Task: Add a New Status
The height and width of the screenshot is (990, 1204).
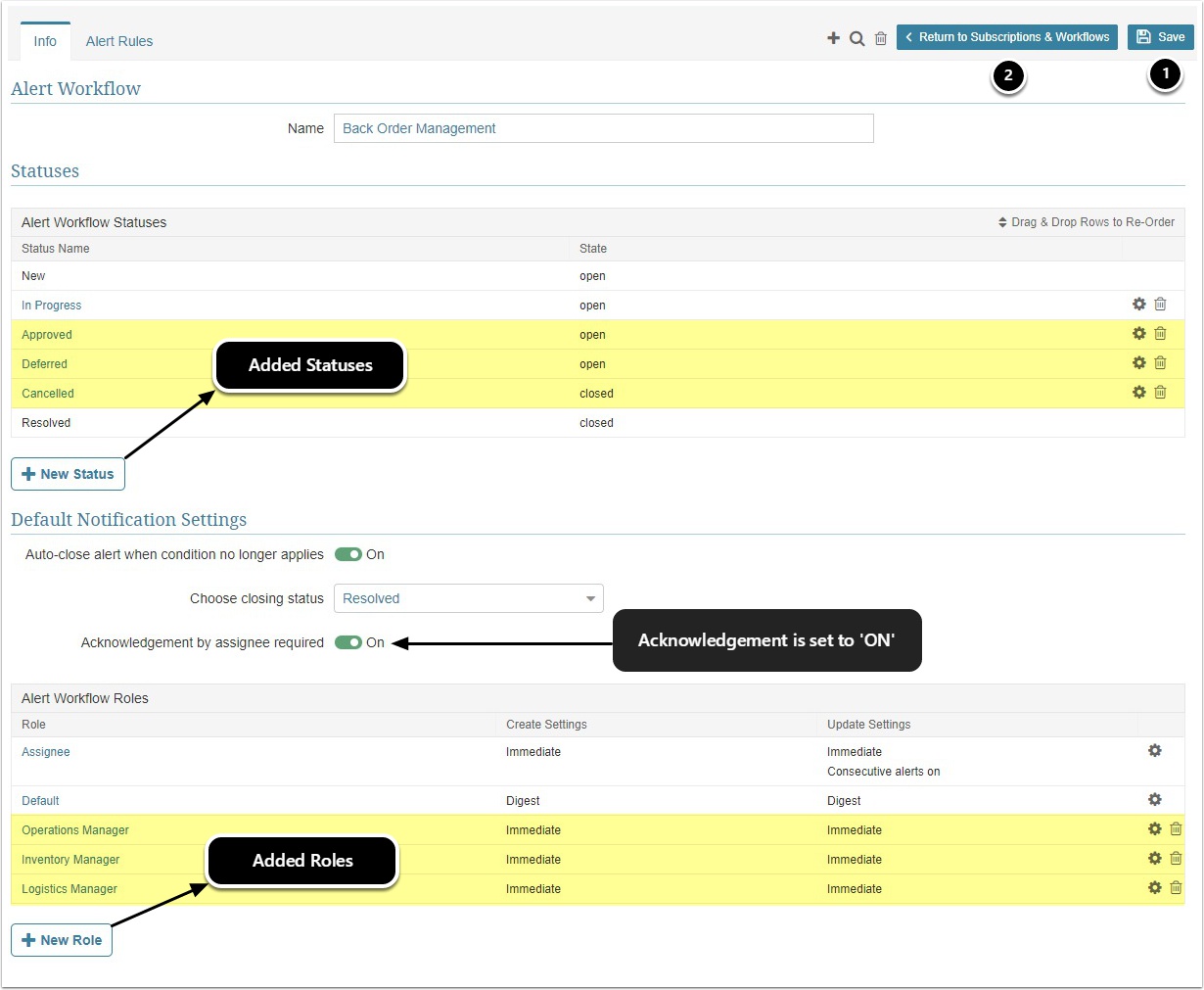Action: point(68,474)
